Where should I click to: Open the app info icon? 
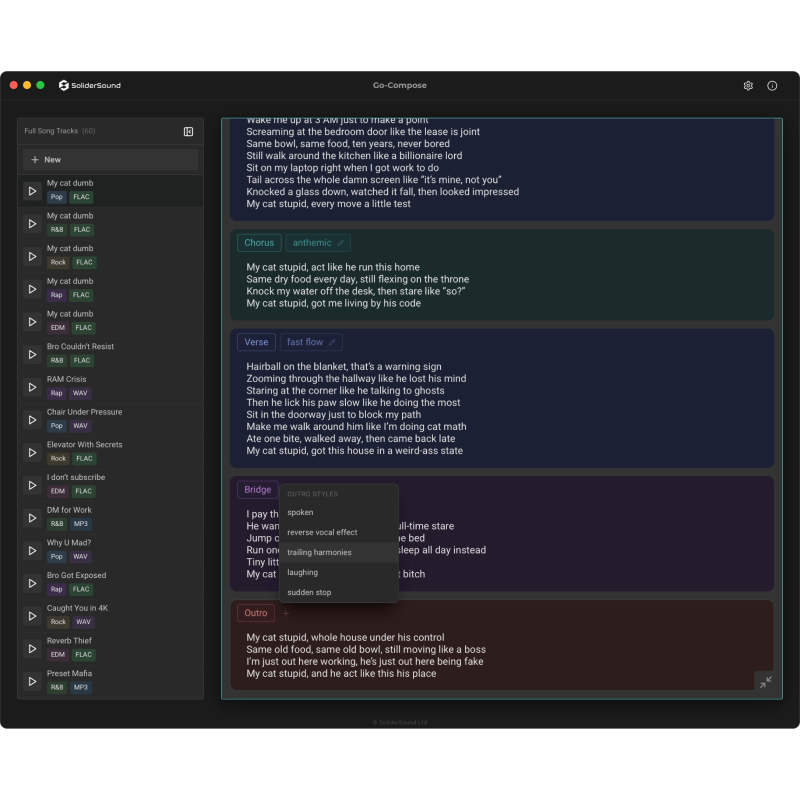[772, 86]
